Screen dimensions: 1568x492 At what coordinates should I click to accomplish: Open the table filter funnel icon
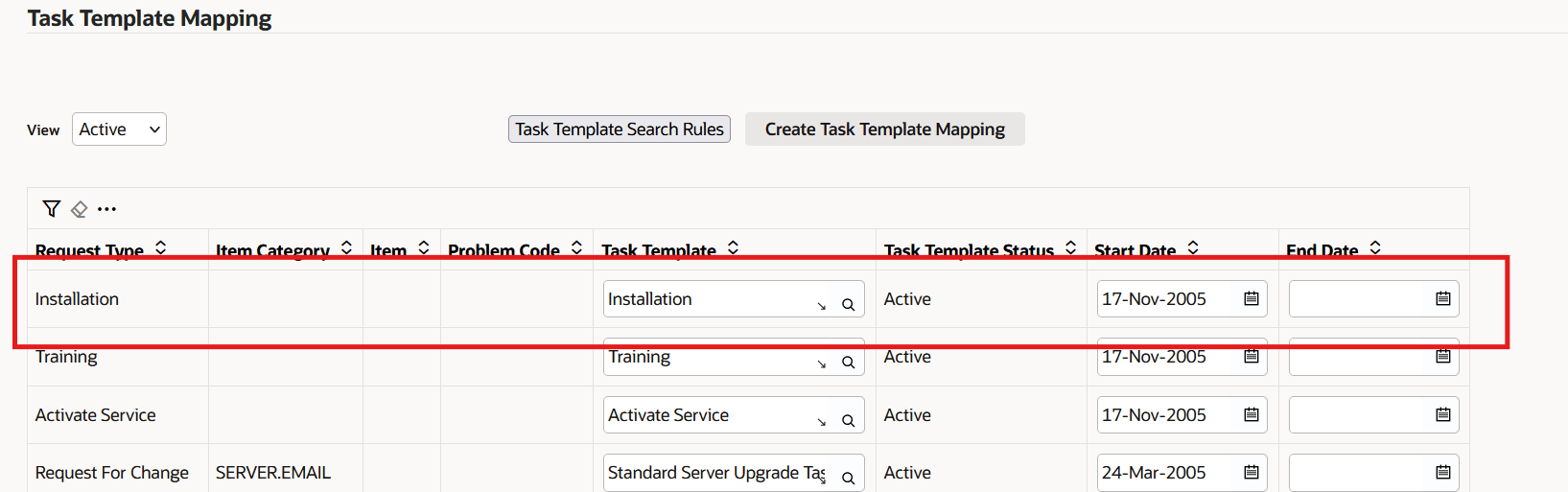pos(52,208)
